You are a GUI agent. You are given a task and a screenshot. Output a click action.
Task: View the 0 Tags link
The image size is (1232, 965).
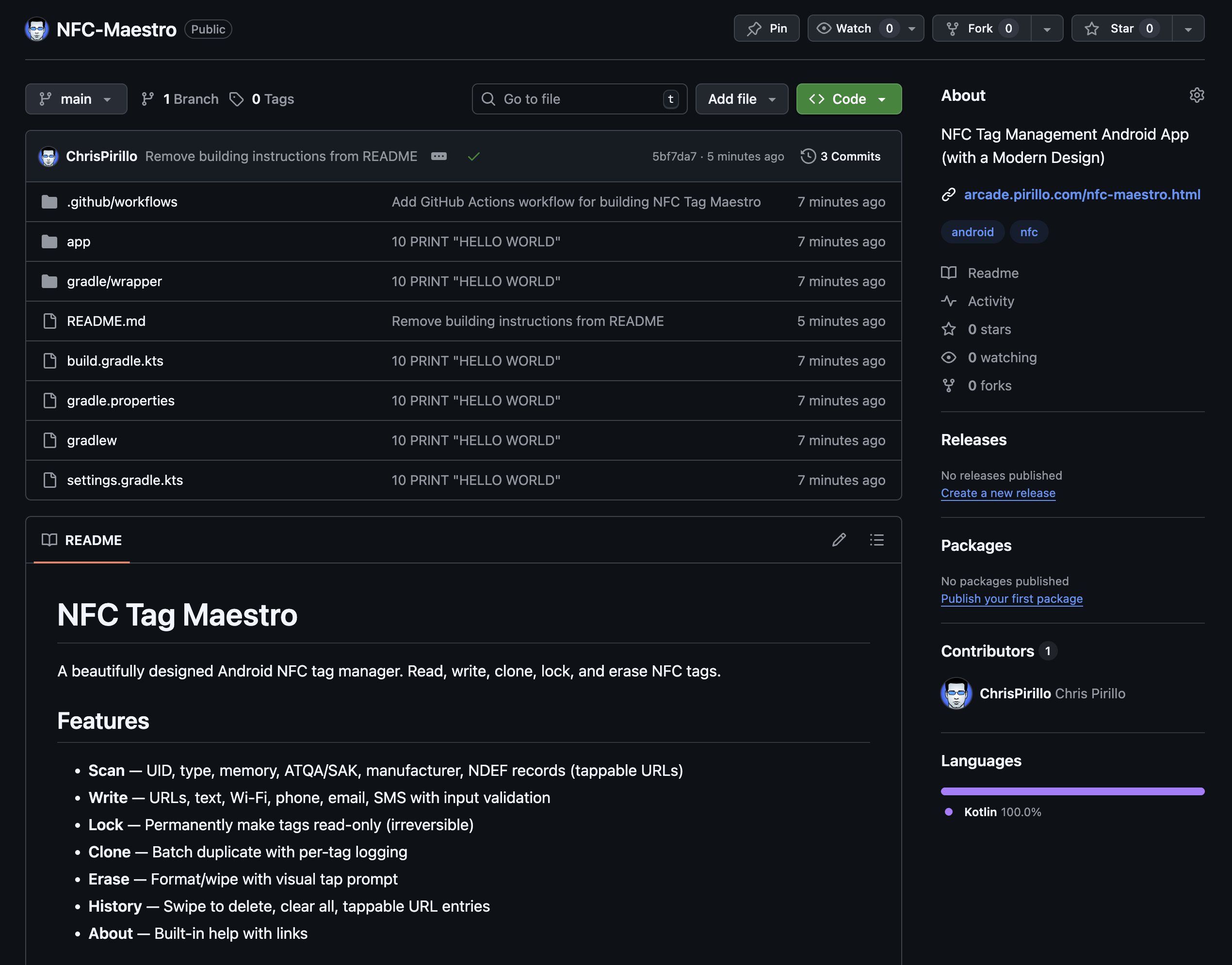coord(262,99)
